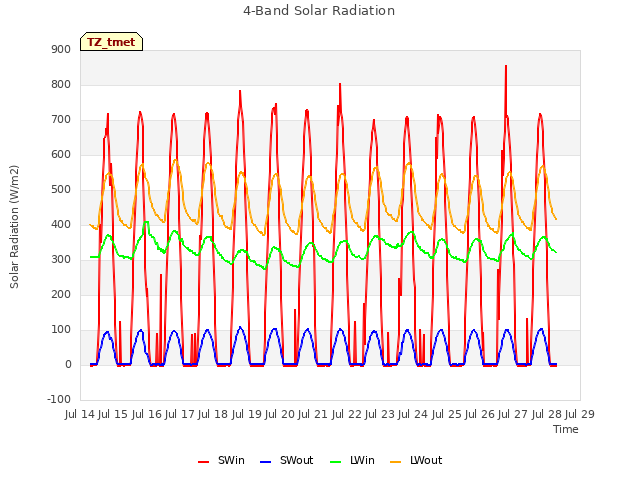Screen dimensions: 640x480
Task: Click the LWout legend label
Action: click(426, 460)
